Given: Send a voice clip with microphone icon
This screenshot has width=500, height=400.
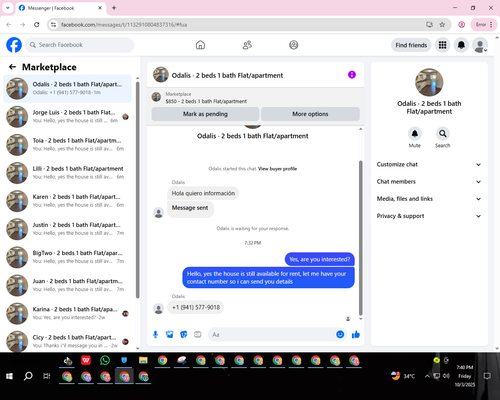Looking at the screenshot, I should pos(155,334).
